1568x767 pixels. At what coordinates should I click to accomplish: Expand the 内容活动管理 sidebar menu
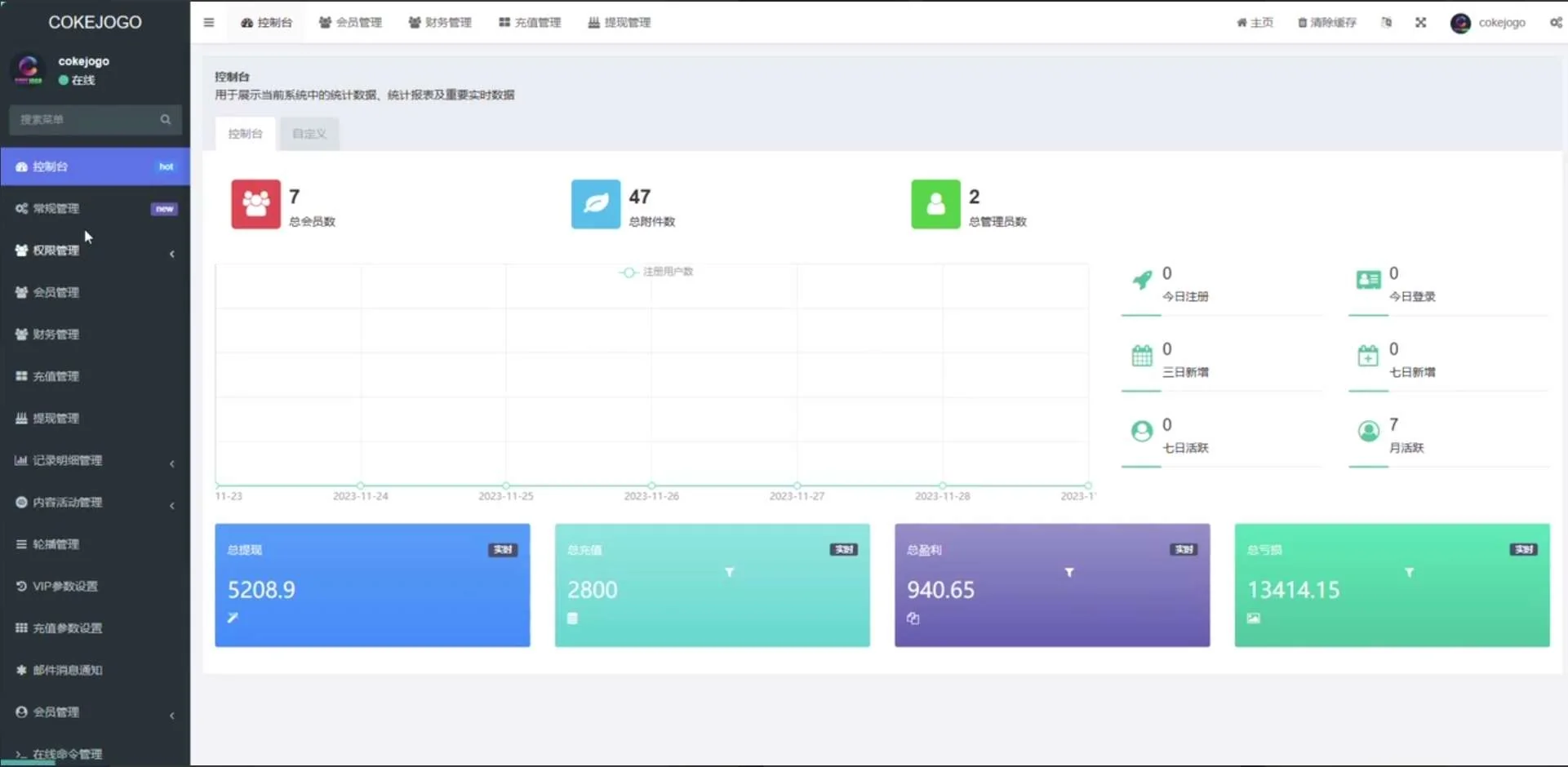click(95, 503)
